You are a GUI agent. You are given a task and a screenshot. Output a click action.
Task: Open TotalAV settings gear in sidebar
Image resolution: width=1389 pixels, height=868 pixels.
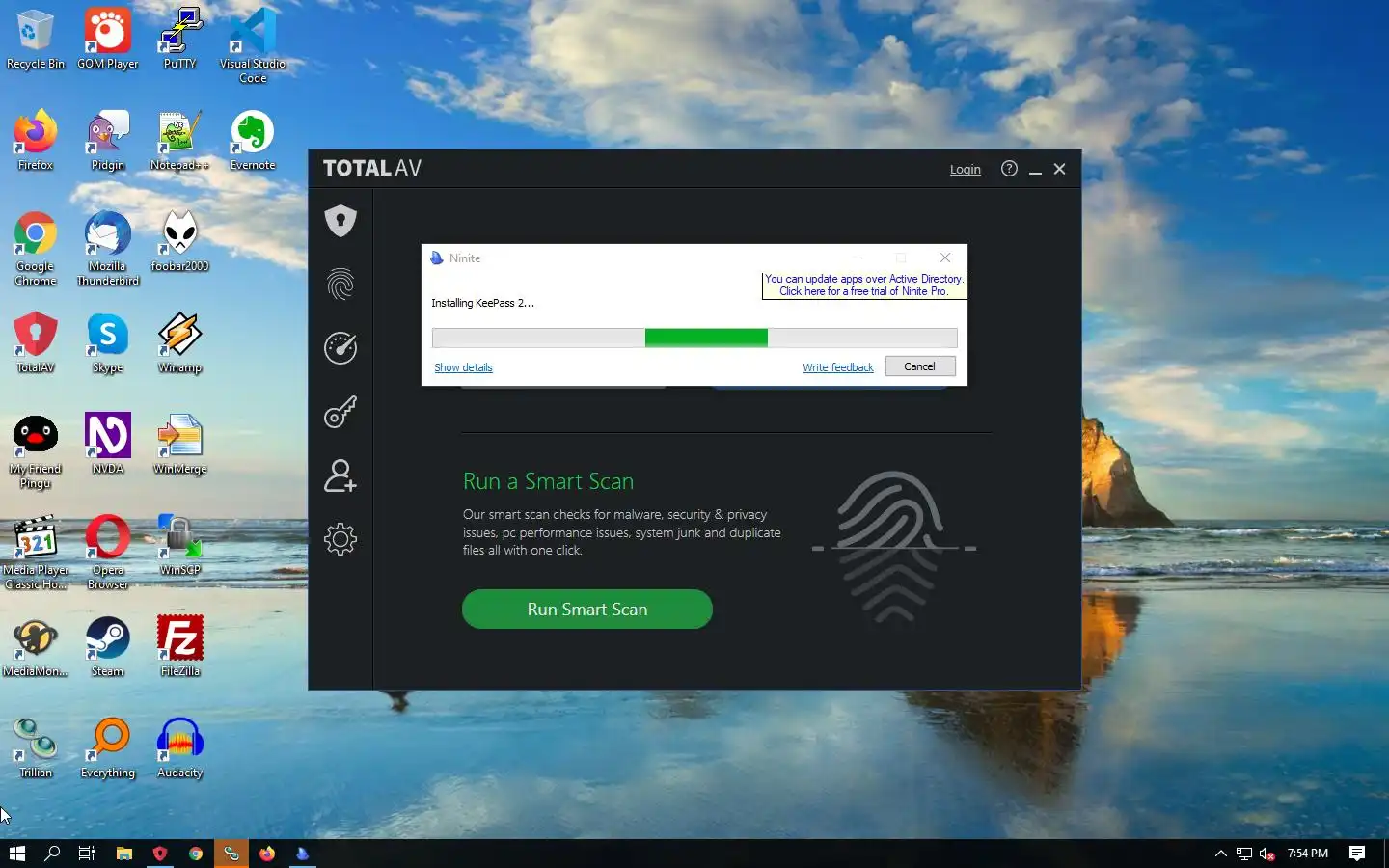pyautogui.click(x=340, y=539)
